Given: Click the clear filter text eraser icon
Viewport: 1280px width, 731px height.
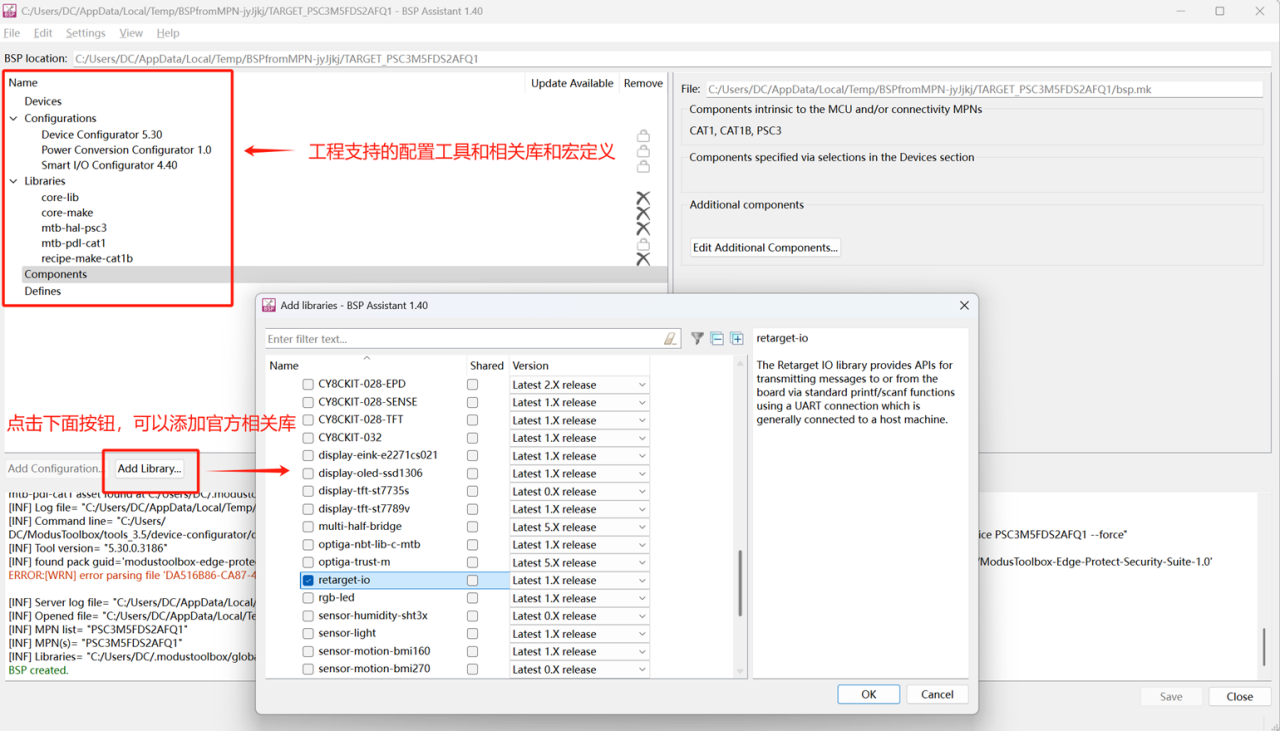Looking at the screenshot, I should (670, 339).
